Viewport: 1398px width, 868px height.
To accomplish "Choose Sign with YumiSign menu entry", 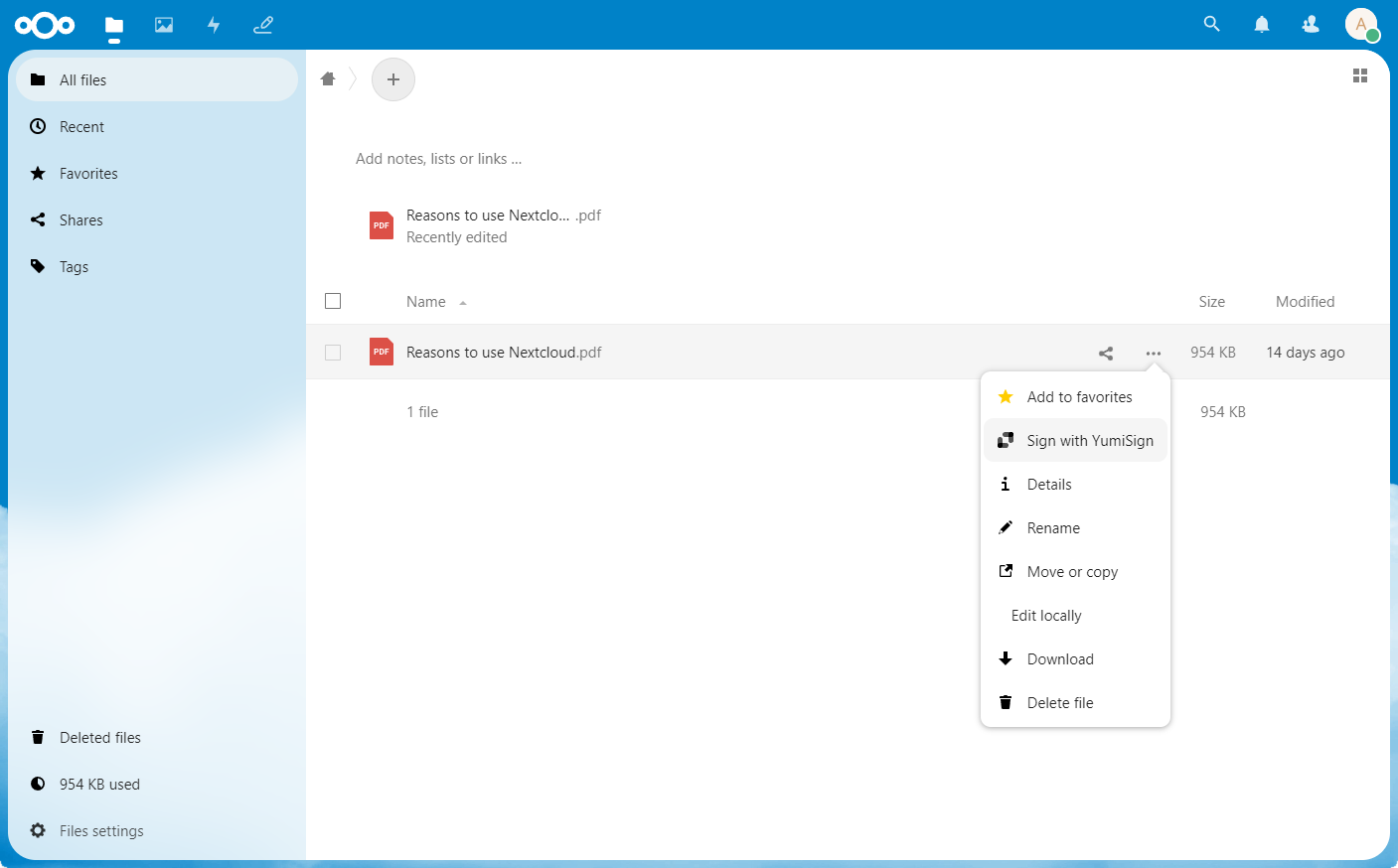I will point(1075,441).
